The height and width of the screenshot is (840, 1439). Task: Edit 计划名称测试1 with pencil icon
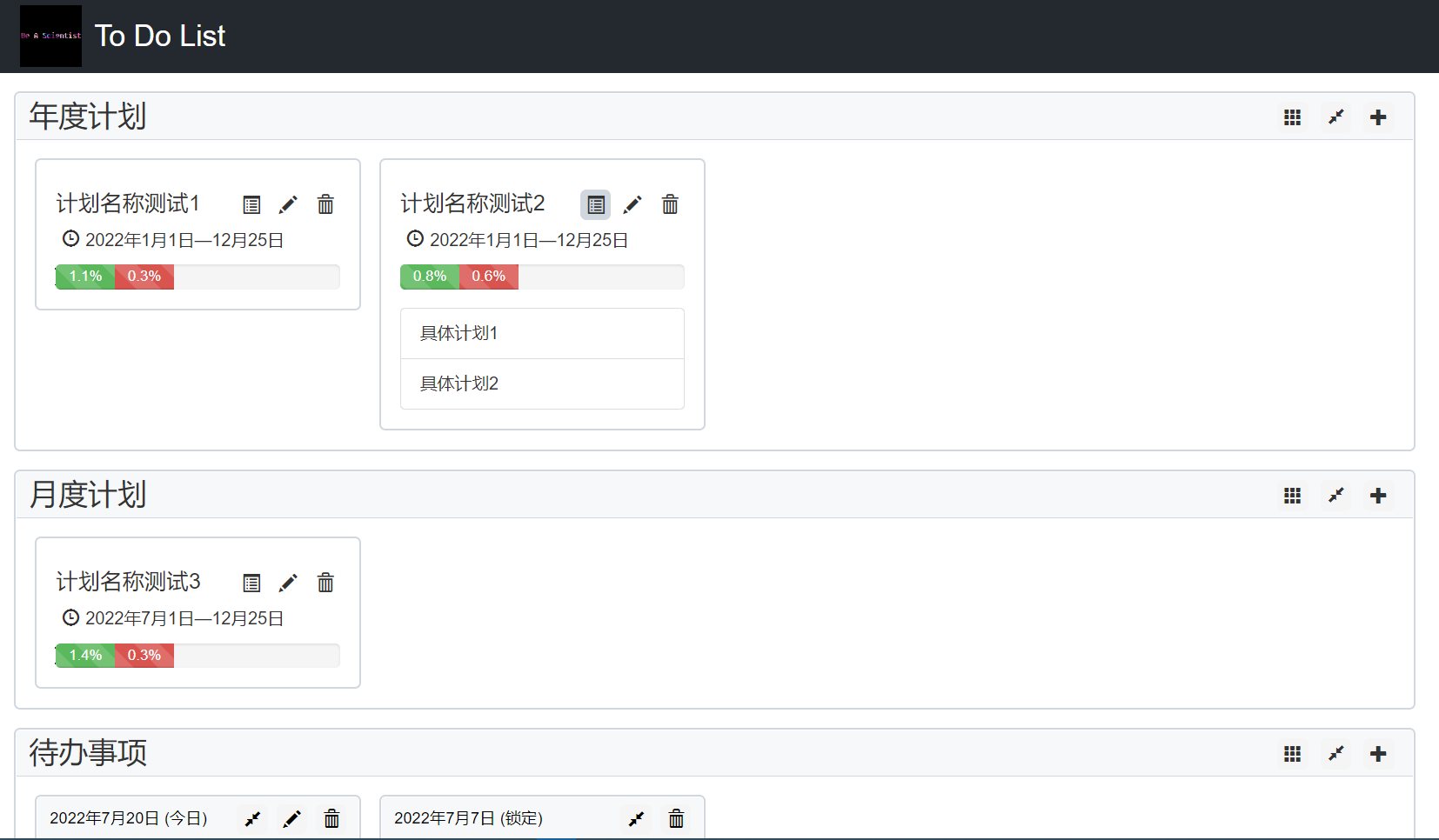click(x=288, y=205)
